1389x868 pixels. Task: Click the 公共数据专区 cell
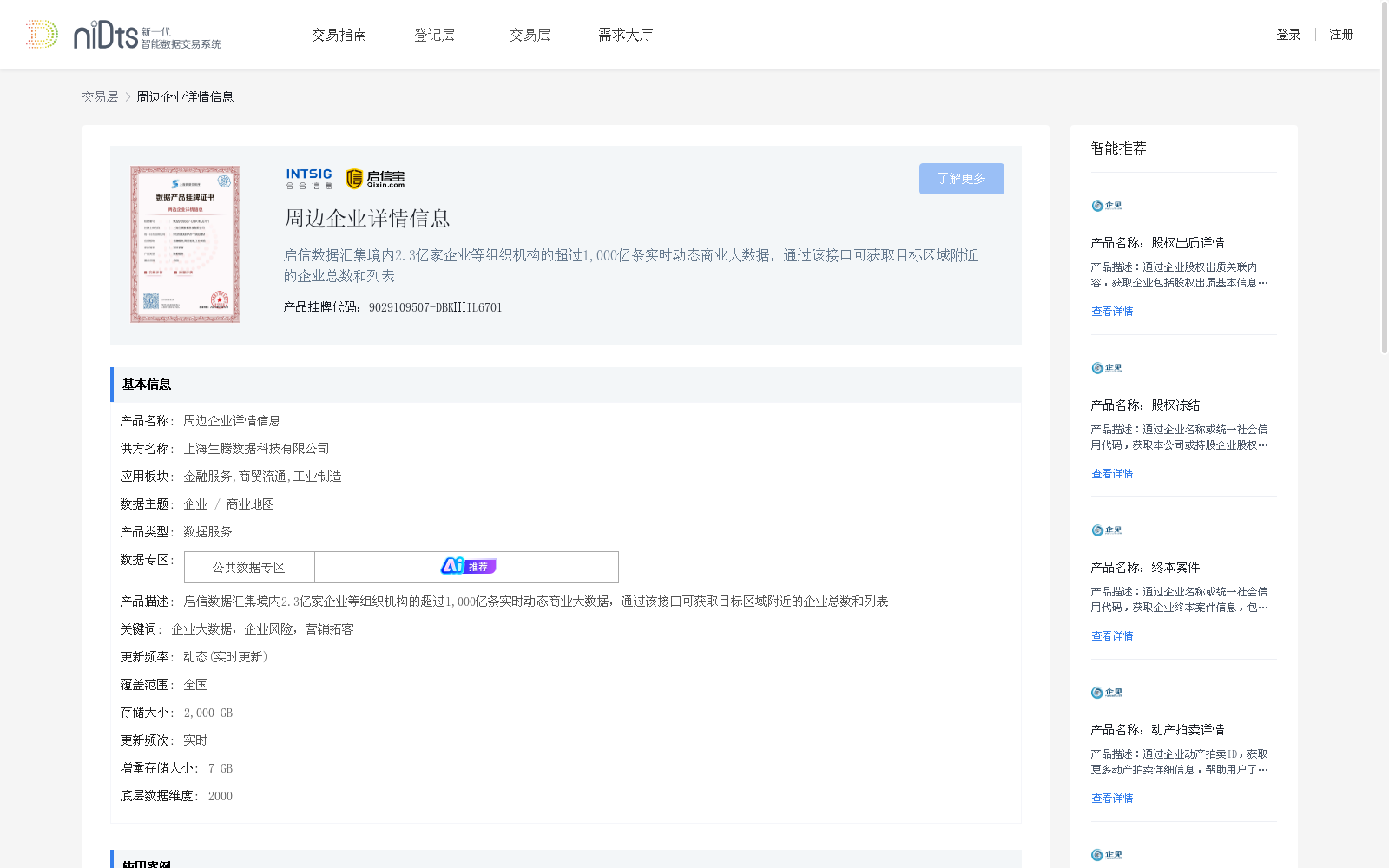249,568
